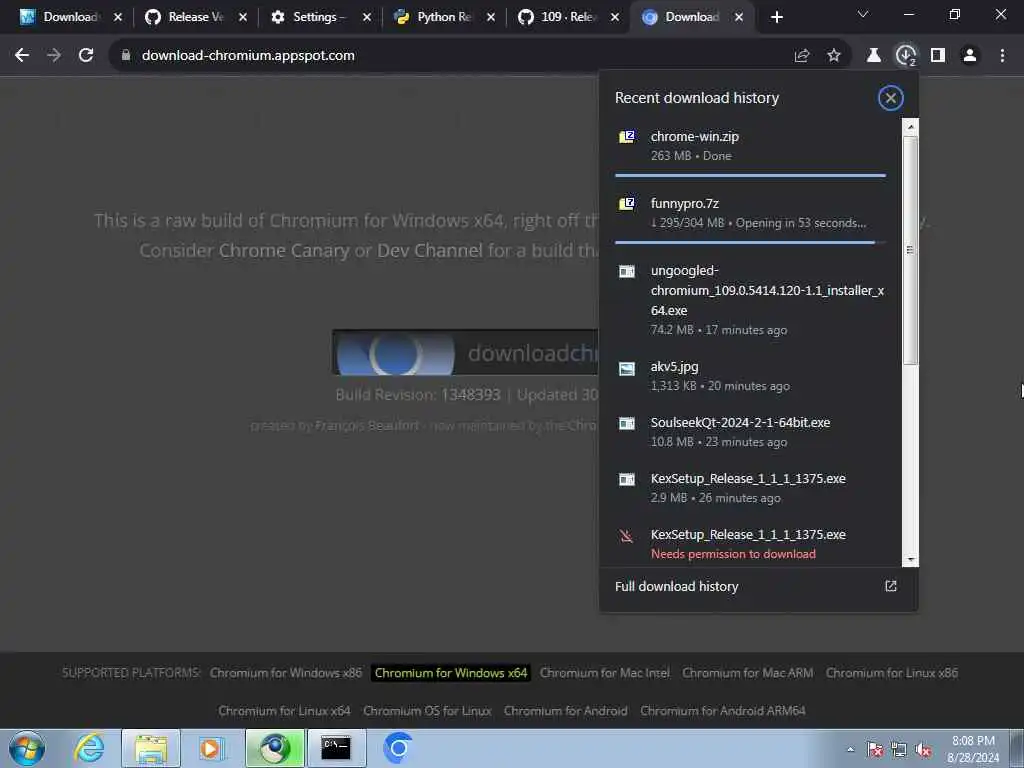
Task: Click the muted volume tray icon
Action: click(923, 750)
